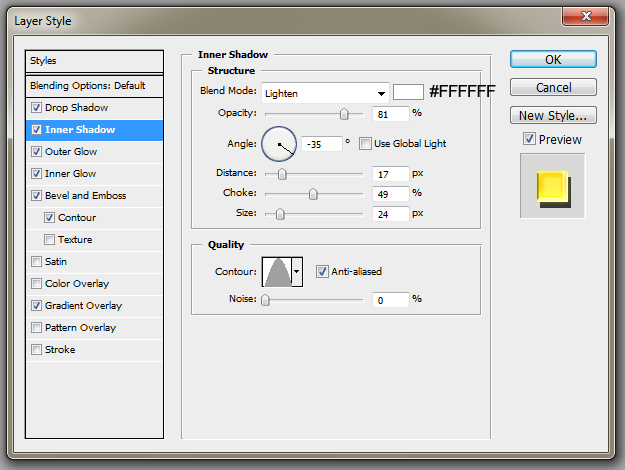Image resolution: width=625 pixels, height=470 pixels.
Task: Uncheck the Gradient Overlay checkbox
Action: point(36,305)
